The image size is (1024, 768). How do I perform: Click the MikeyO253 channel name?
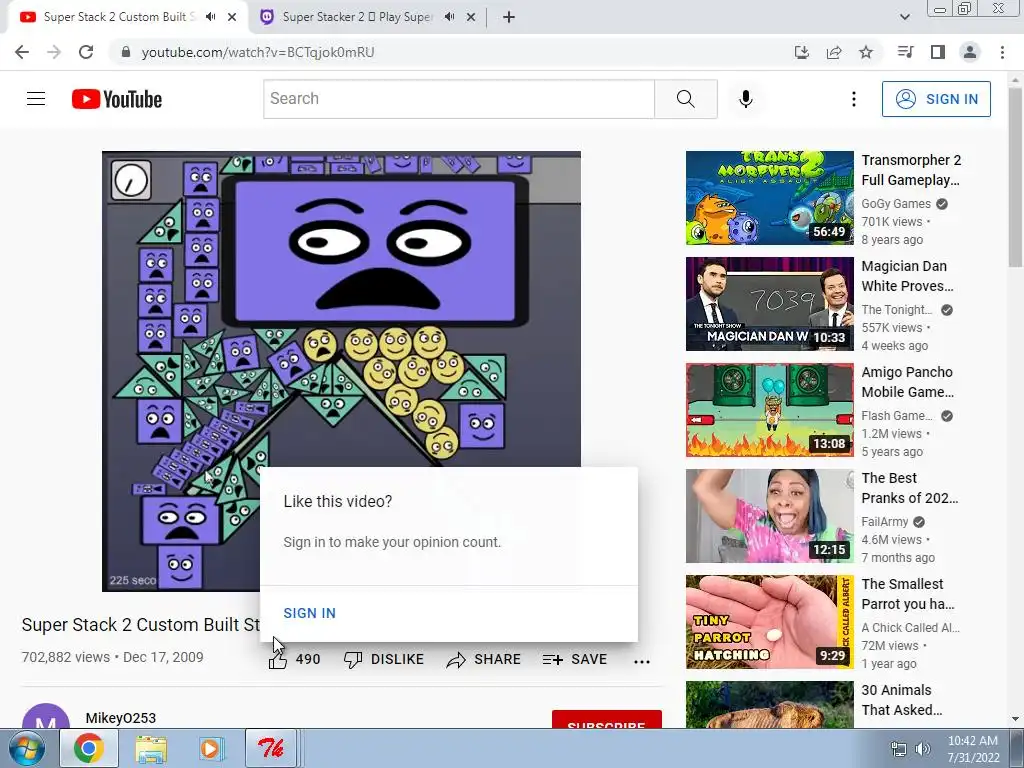click(121, 718)
